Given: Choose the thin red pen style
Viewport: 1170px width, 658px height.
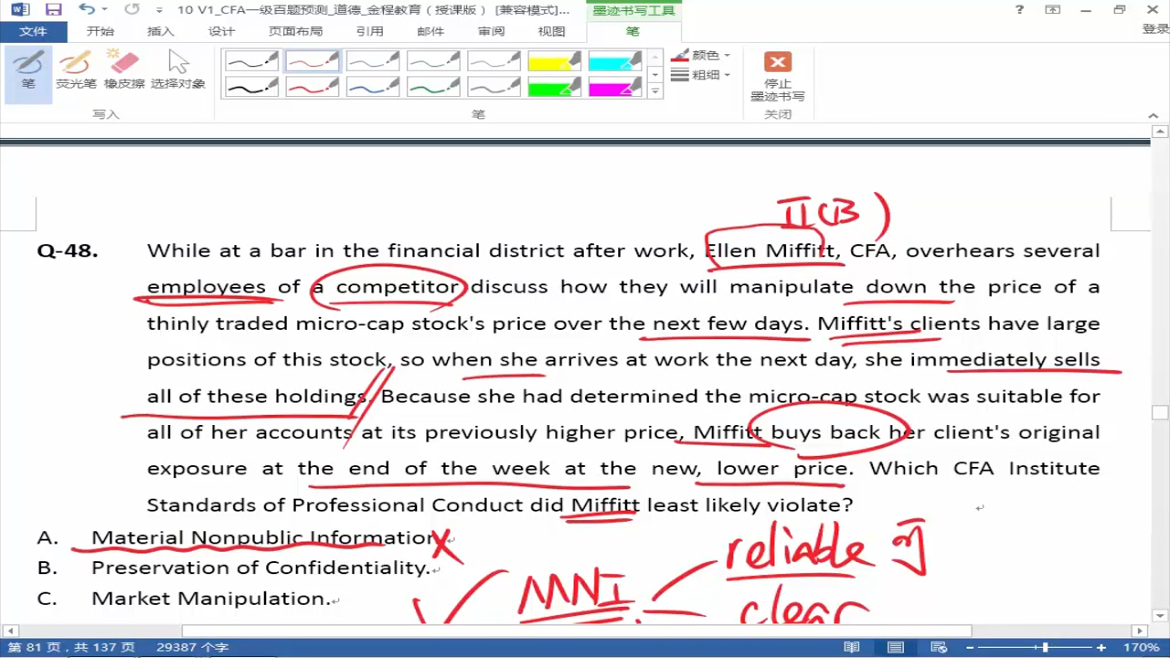Looking at the screenshot, I should click(312, 60).
